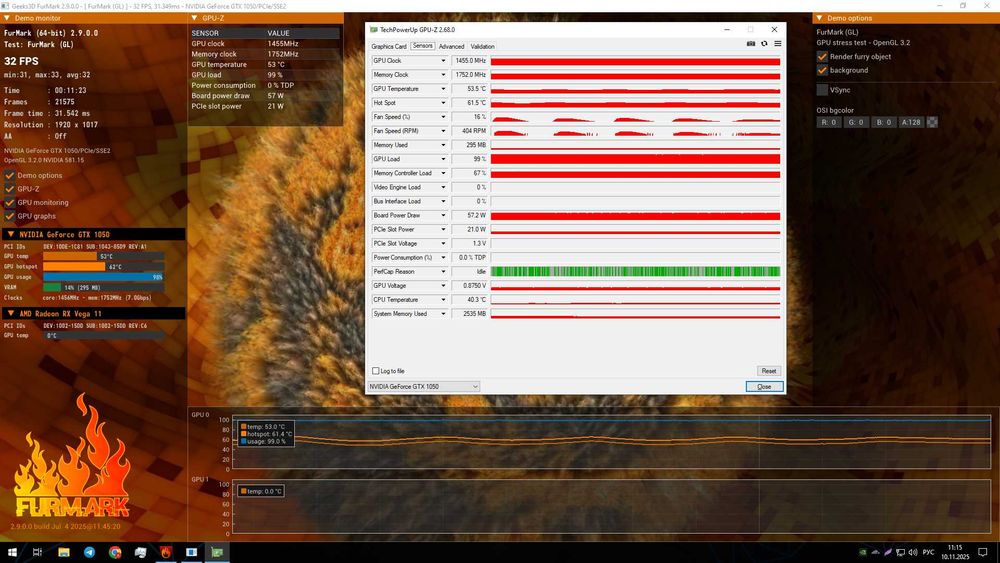
Task: Collapse the Demo options panel
Action: click(x=820, y=18)
